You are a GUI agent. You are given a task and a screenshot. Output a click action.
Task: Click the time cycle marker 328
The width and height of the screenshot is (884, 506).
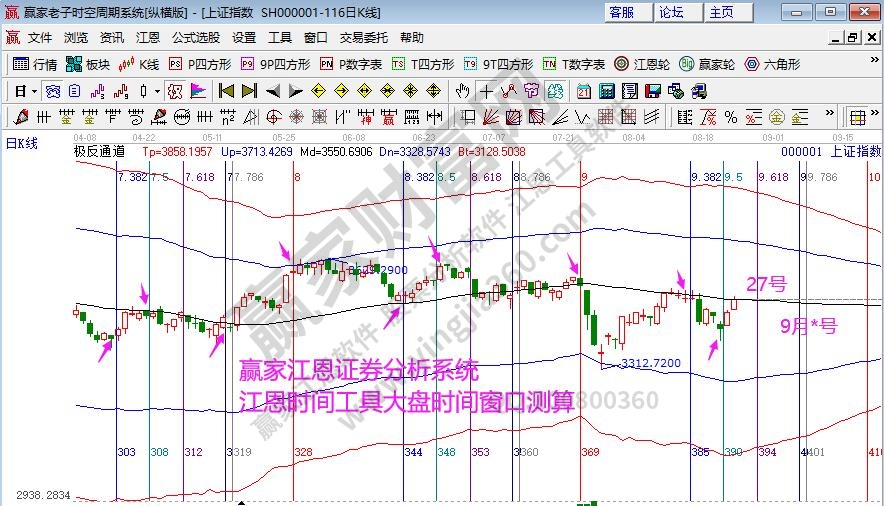(x=303, y=452)
